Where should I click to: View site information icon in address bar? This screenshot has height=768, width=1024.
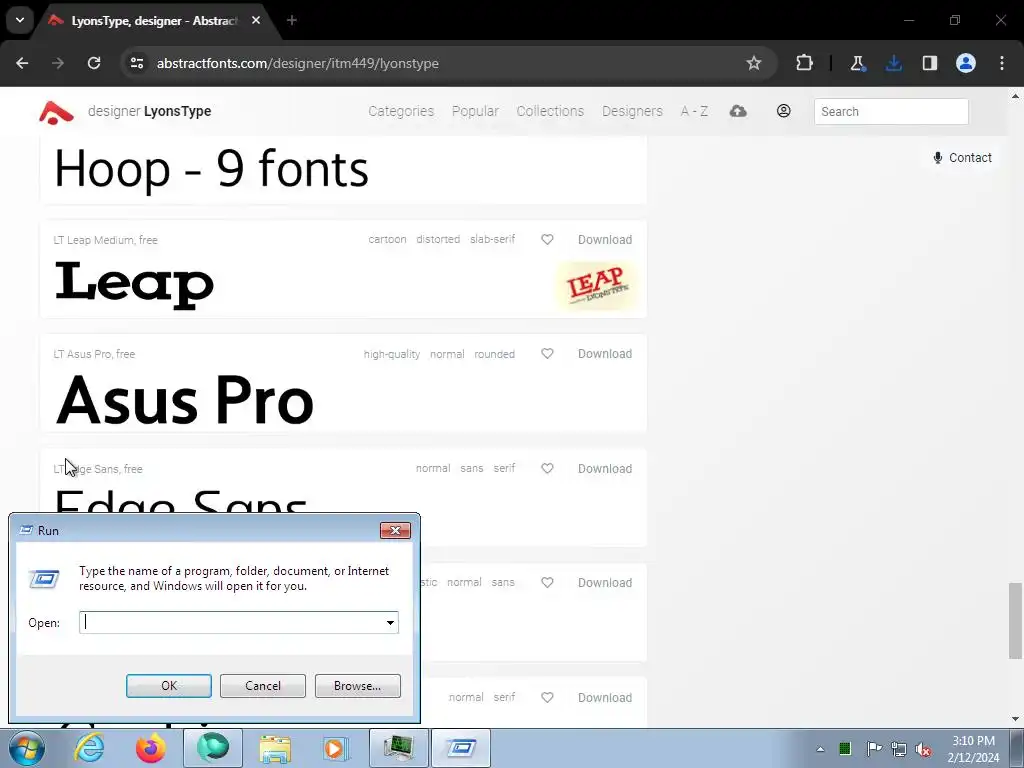pos(136,63)
